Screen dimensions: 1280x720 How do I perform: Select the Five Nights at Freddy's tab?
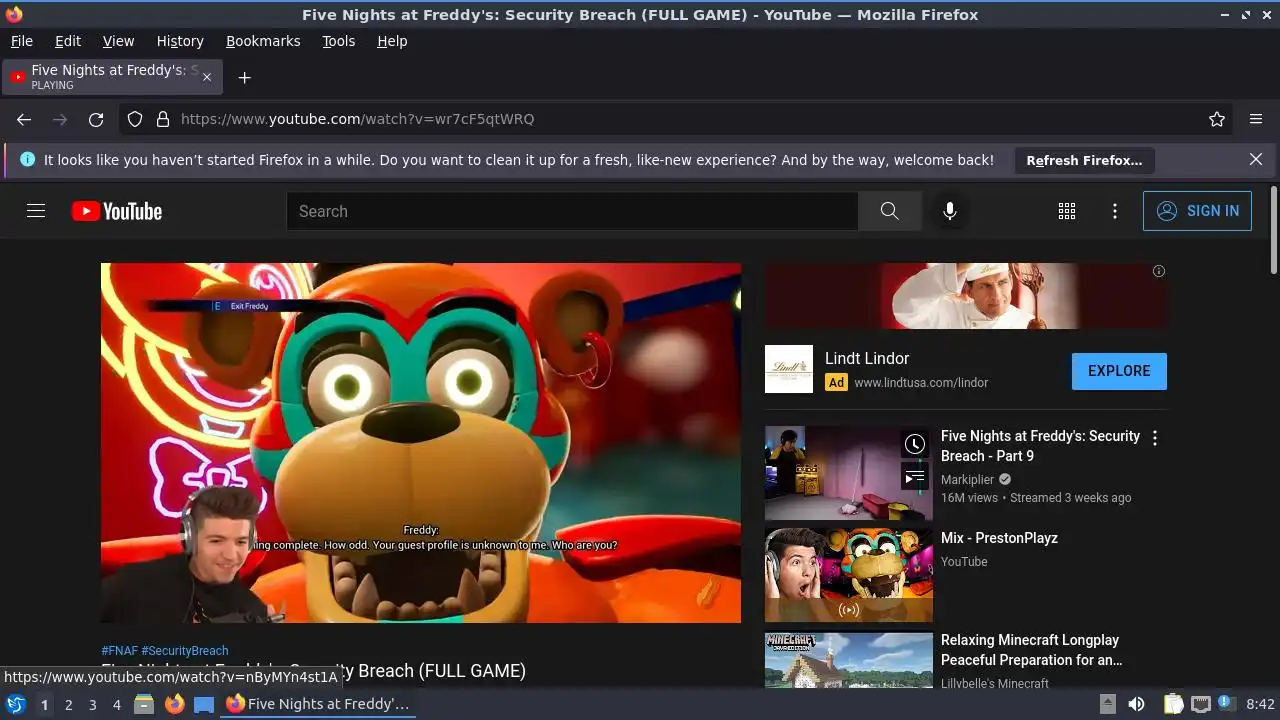[x=113, y=77]
